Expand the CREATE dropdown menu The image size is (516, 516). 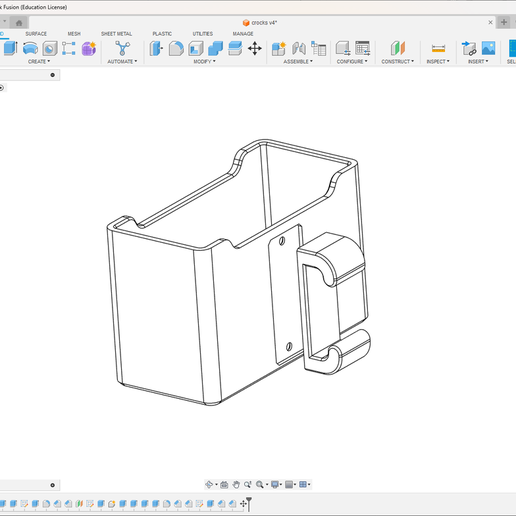click(39, 62)
